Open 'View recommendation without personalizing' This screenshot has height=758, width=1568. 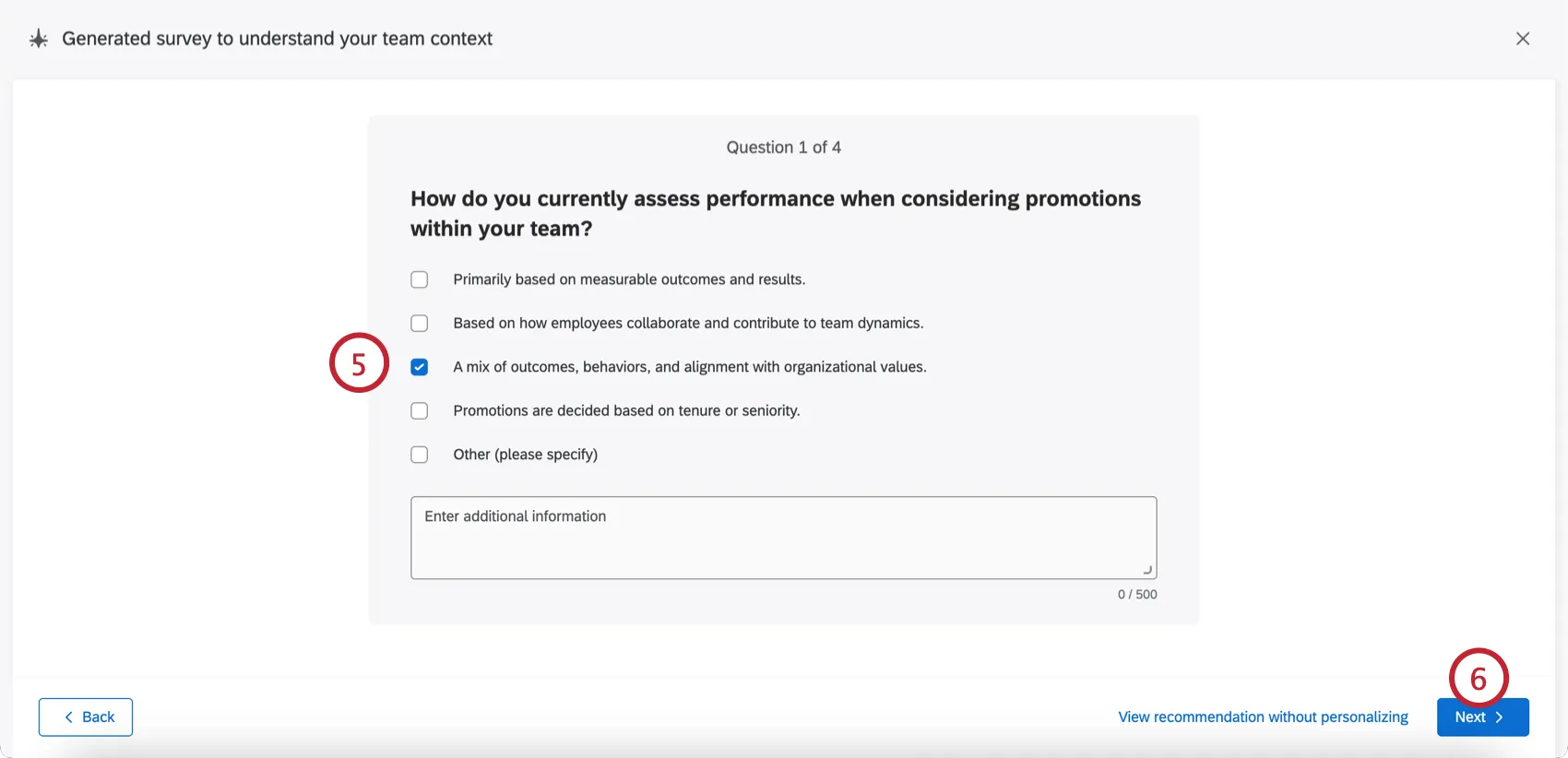(1262, 717)
